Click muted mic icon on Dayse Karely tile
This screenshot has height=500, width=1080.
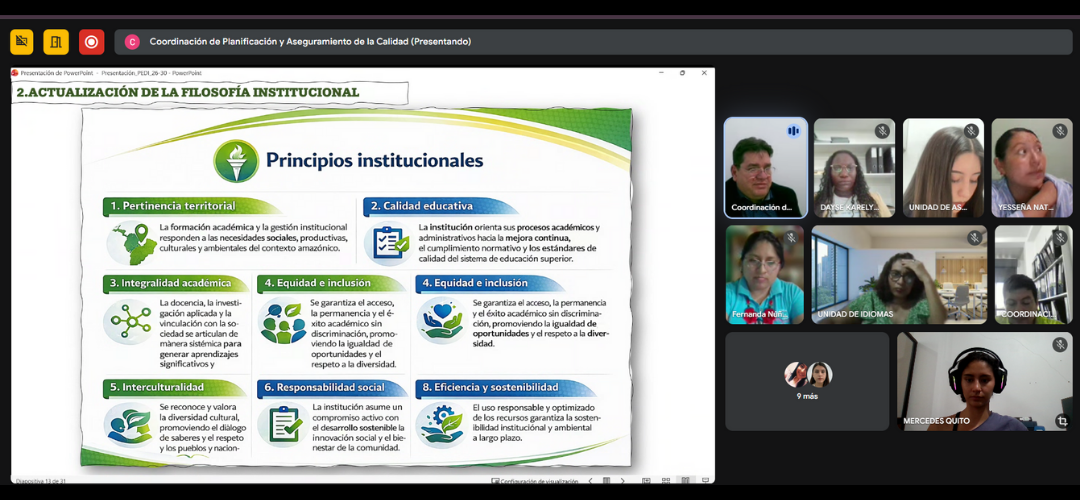click(882, 131)
